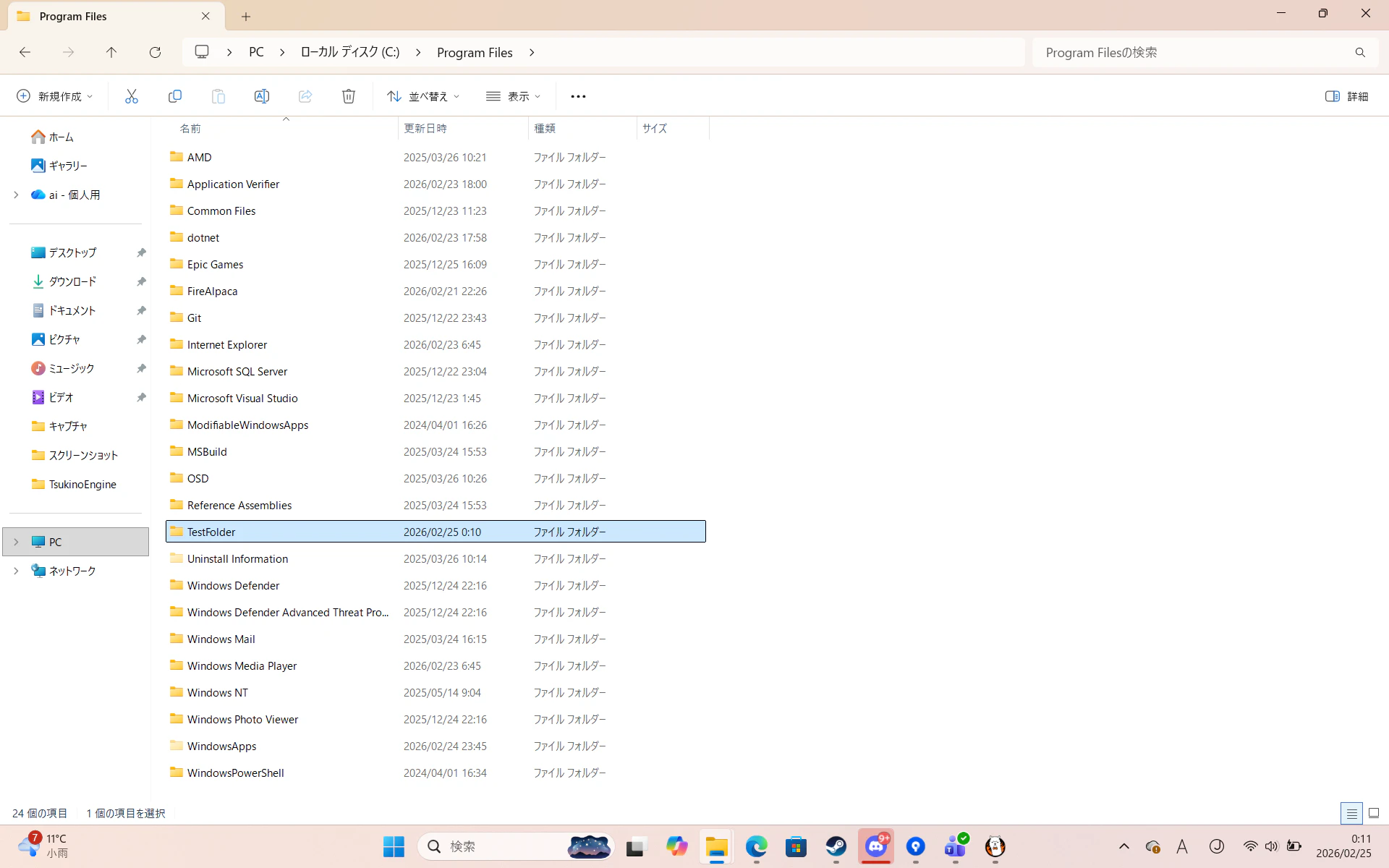1389x868 pixels.
Task: Switch to details list view in status bar
Action: click(1351, 813)
